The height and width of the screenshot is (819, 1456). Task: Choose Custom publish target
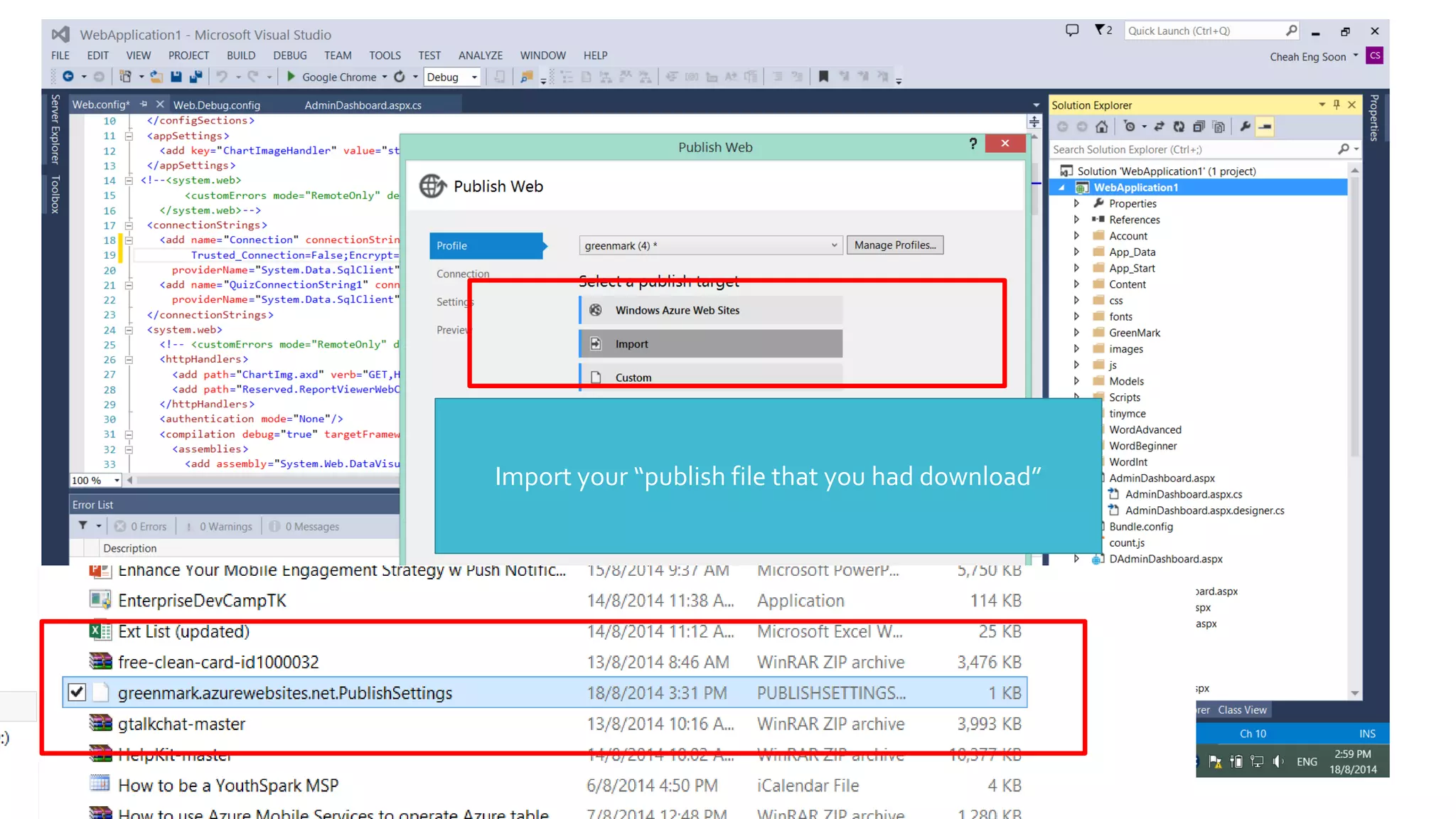coord(711,377)
